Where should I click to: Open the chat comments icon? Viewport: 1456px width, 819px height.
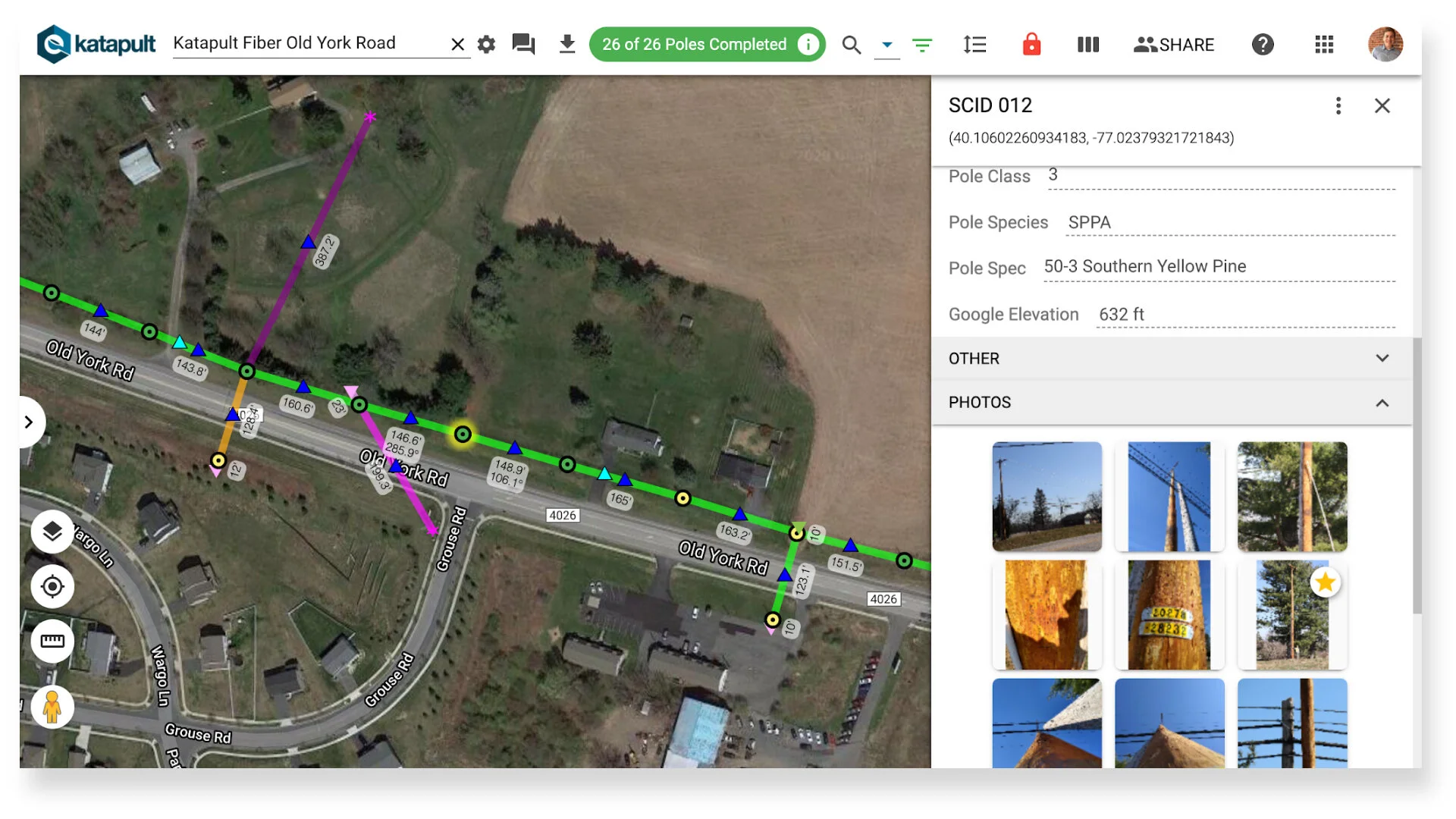(523, 44)
